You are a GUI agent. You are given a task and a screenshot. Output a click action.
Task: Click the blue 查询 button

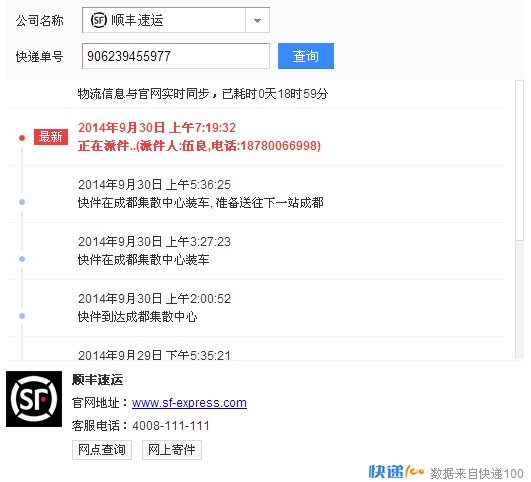coord(306,56)
